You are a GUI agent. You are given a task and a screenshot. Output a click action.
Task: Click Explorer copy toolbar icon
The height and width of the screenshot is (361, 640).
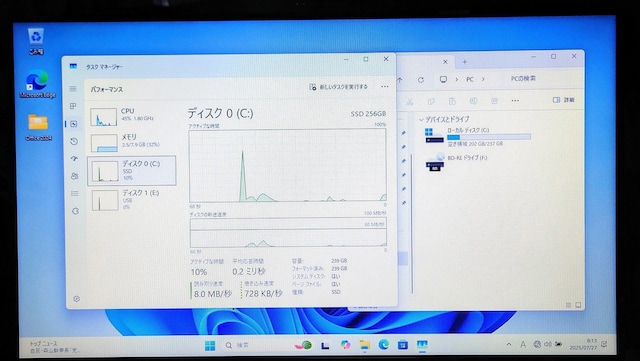(x=431, y=101)
